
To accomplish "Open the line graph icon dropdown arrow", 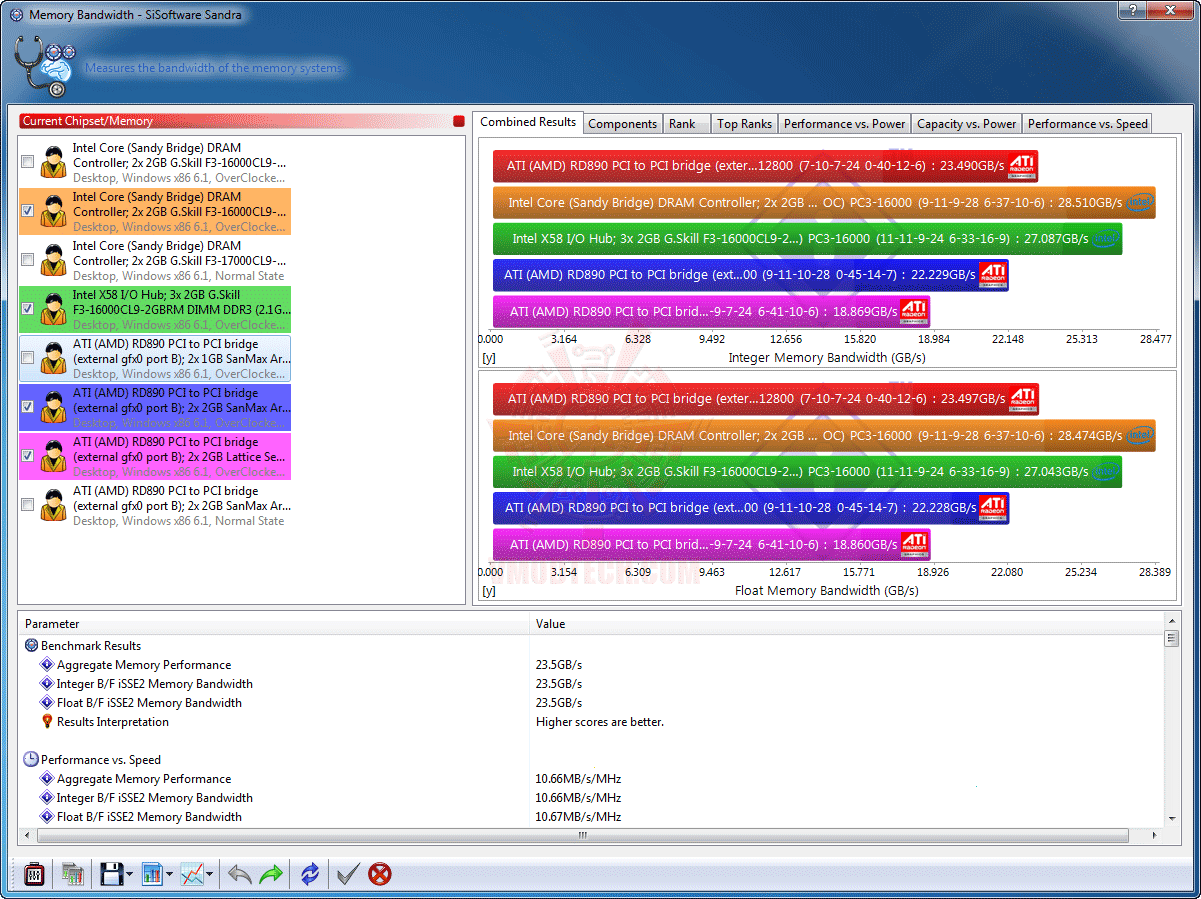I will click(210, 875).
